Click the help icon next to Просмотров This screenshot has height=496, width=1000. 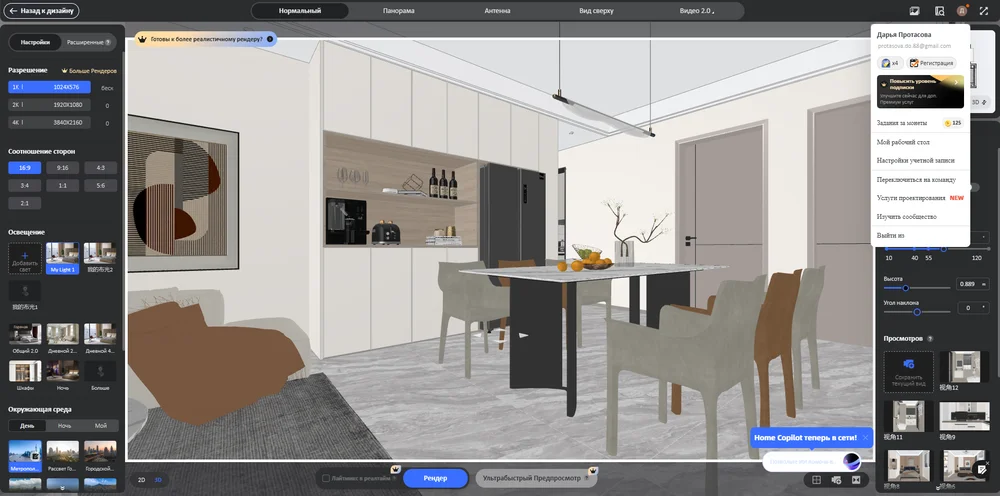coord(930,339)
